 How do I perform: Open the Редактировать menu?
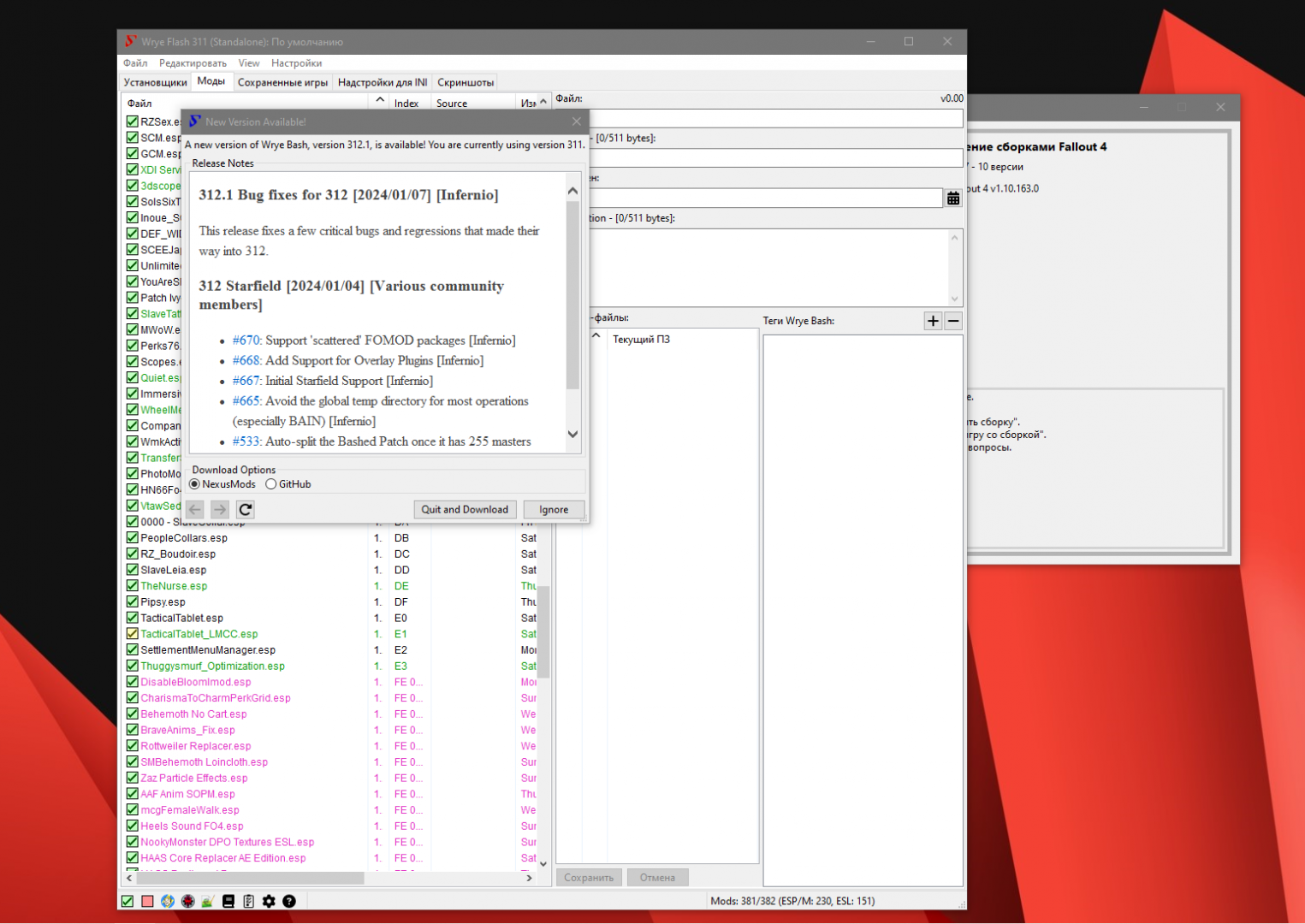[x=193, y=63]
